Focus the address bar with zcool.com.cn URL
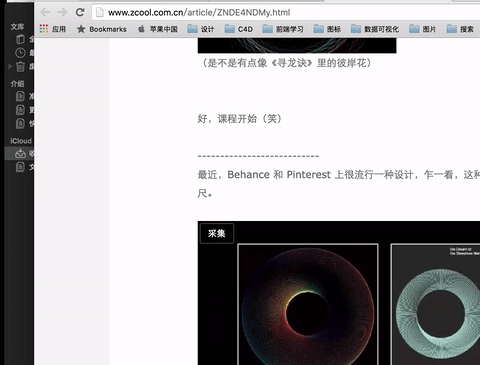Screen dimensions: 480x365 [286, 13]
